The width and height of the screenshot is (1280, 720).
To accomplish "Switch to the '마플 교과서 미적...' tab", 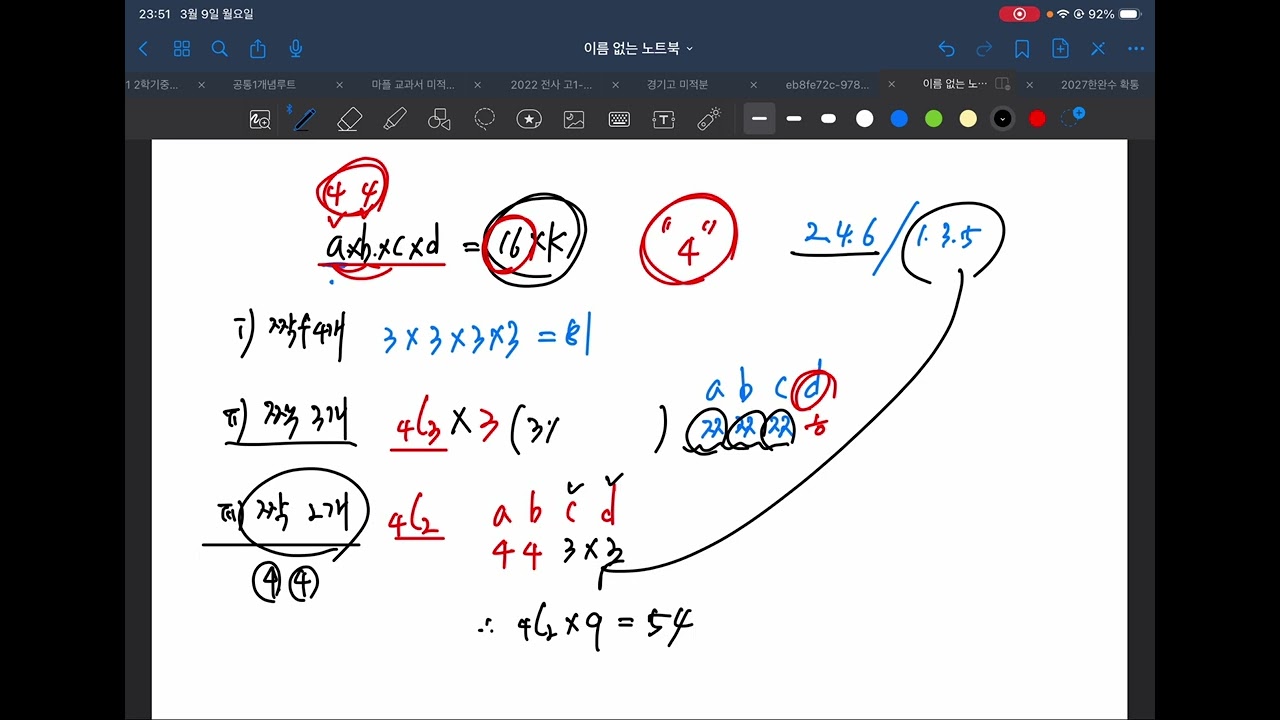I will 413,85.
